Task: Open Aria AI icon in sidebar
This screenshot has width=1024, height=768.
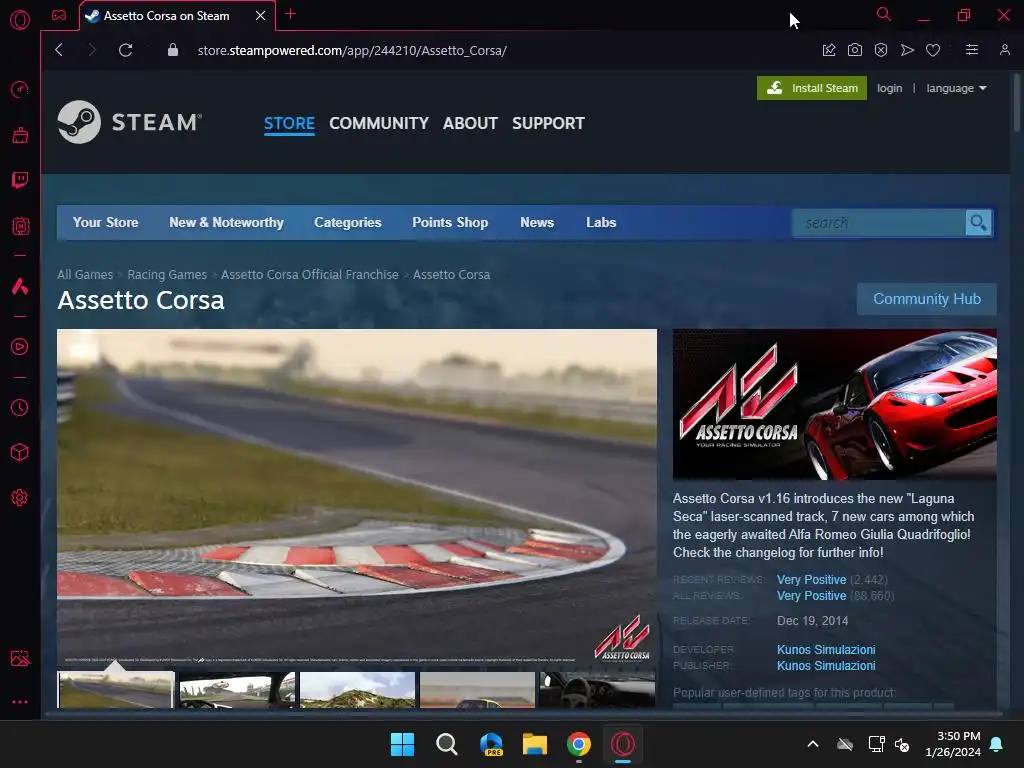Action: [x=20, y=286]
